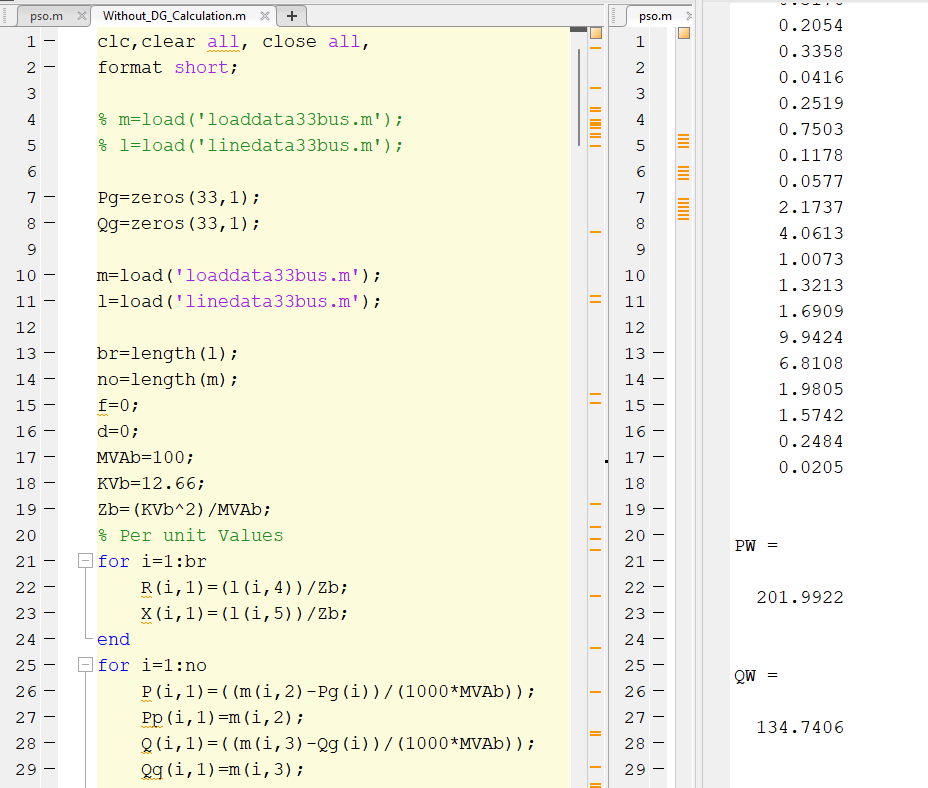
Task: Click code analyzer status square in right editor
Action: pyautogui.click(x=684, y=33)
